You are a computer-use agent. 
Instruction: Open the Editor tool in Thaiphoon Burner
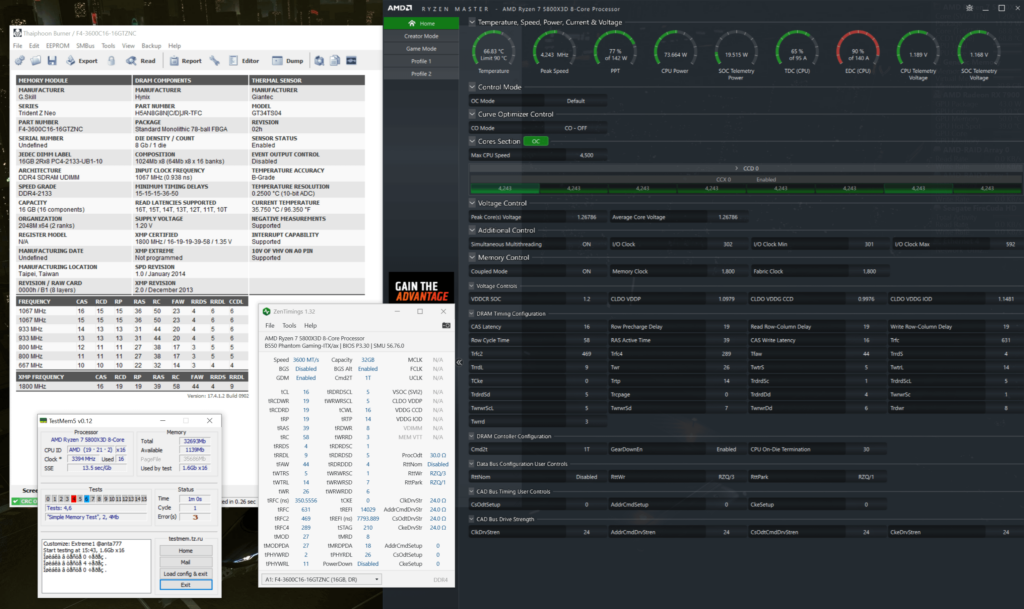[x=244, y=61]
